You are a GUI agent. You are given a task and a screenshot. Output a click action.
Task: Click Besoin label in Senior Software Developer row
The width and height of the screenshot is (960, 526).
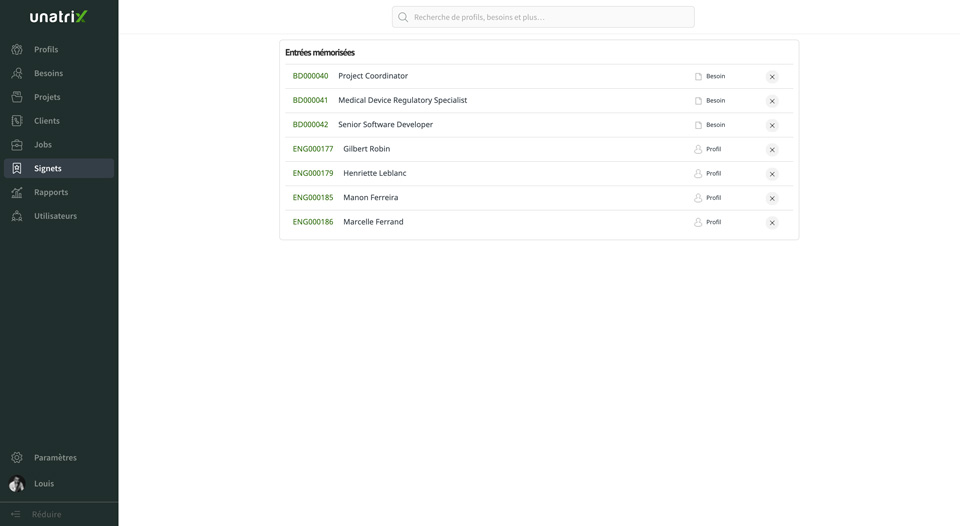tap(716, 125)
